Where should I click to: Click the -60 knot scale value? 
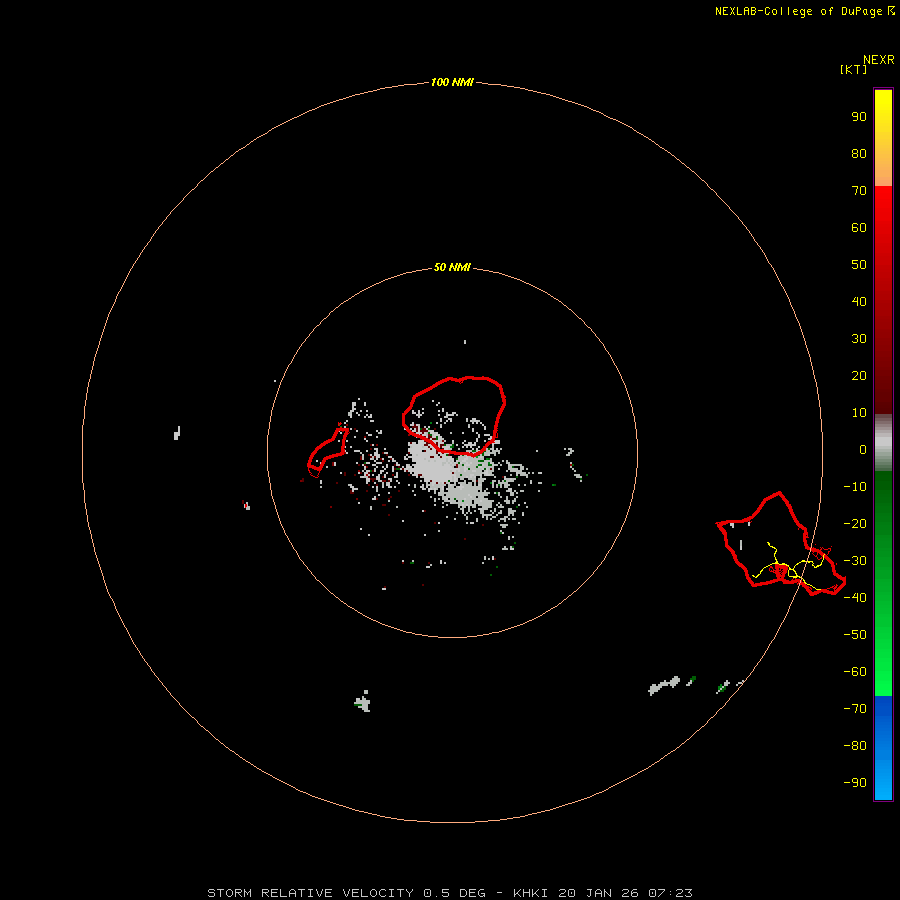[855, 672]
